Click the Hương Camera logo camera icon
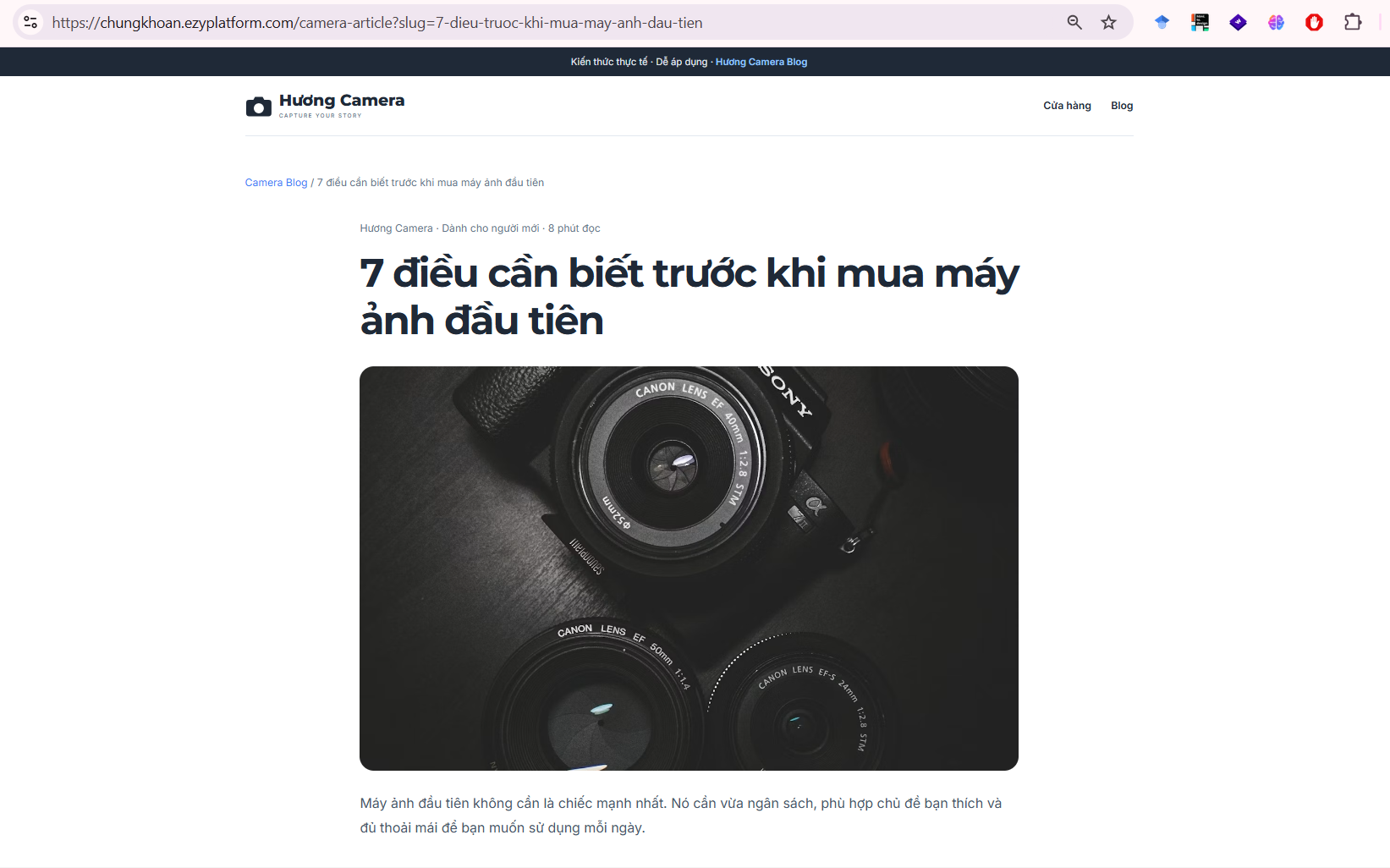 point(259,106)
